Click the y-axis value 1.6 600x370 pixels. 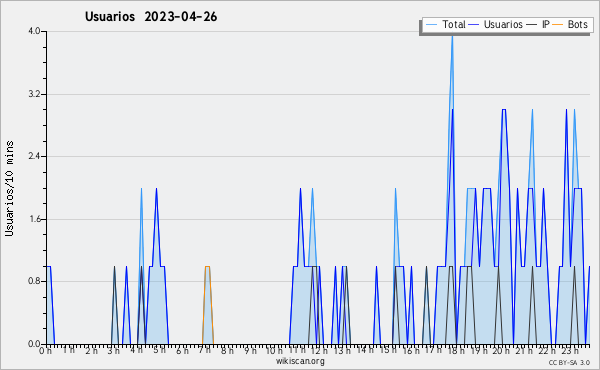click(x=34, y=219)
